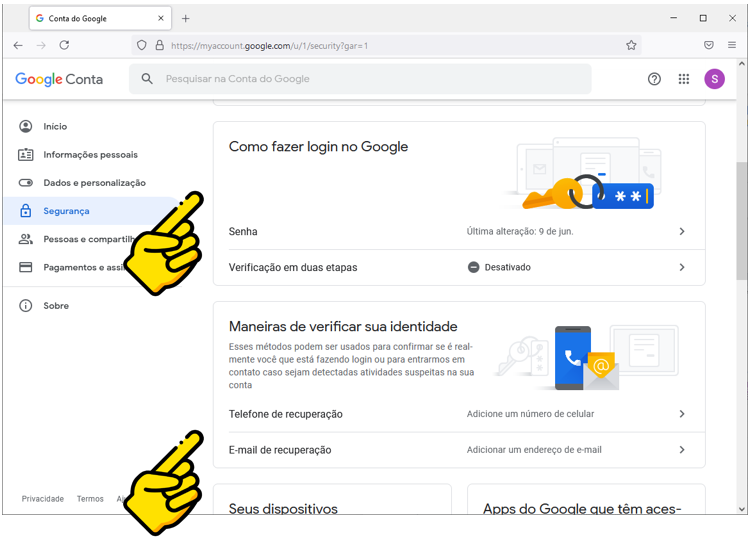
Task: Expand the Senha row chevron
Action: point(682,232)
